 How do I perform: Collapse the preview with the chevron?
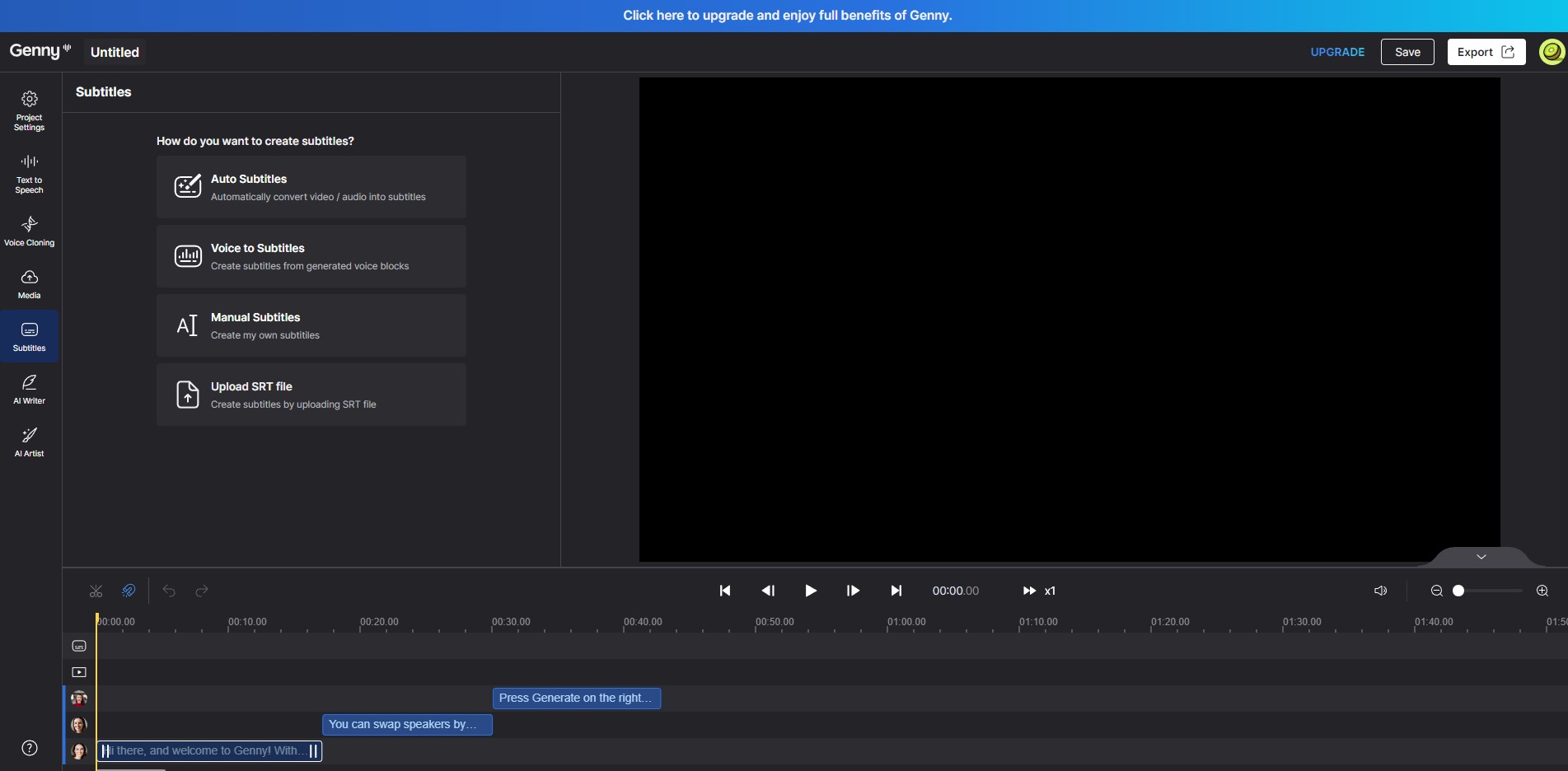(1481, 557)
